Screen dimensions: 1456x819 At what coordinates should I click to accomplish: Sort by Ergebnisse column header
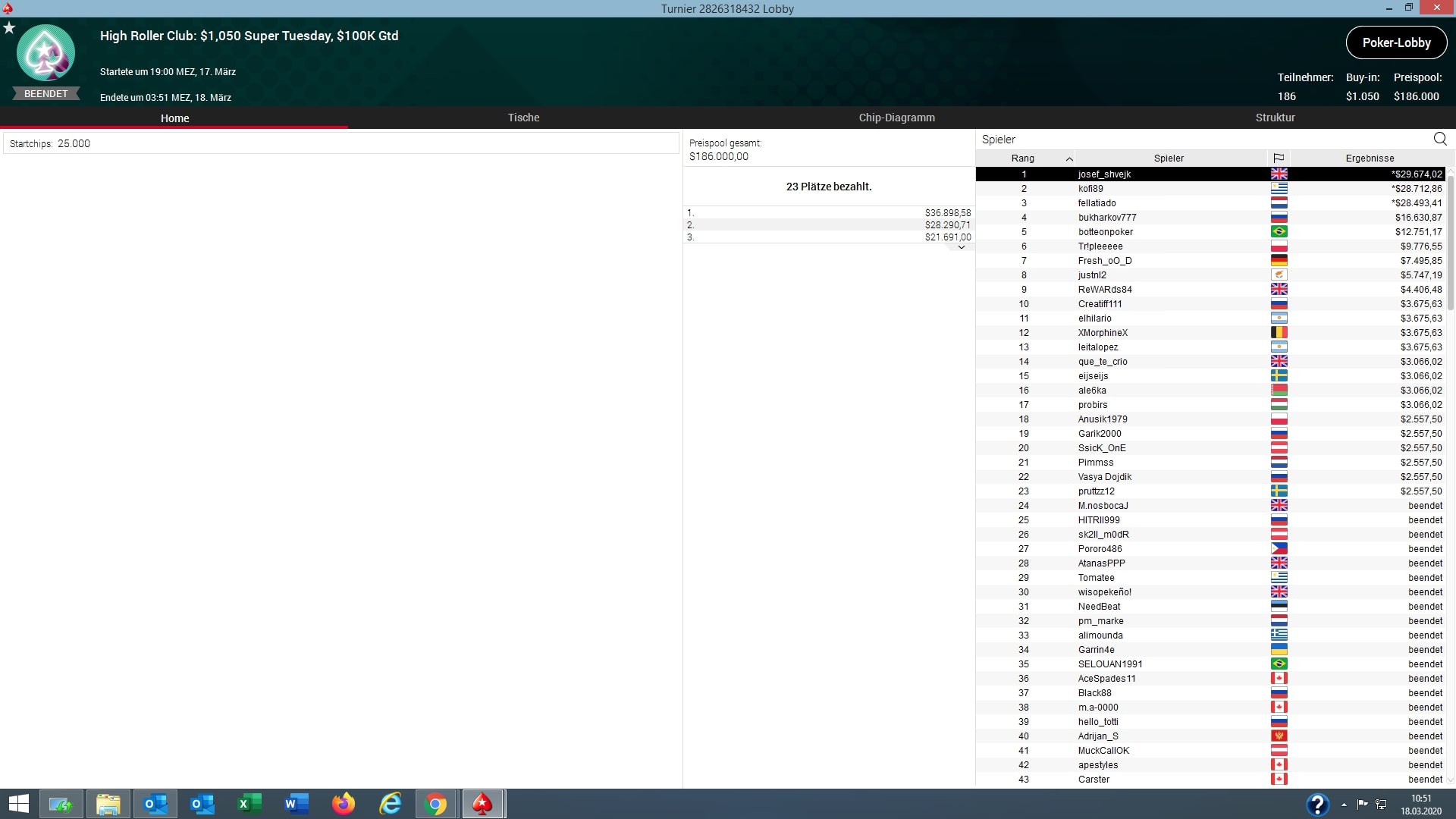(x=1369, y=158)
